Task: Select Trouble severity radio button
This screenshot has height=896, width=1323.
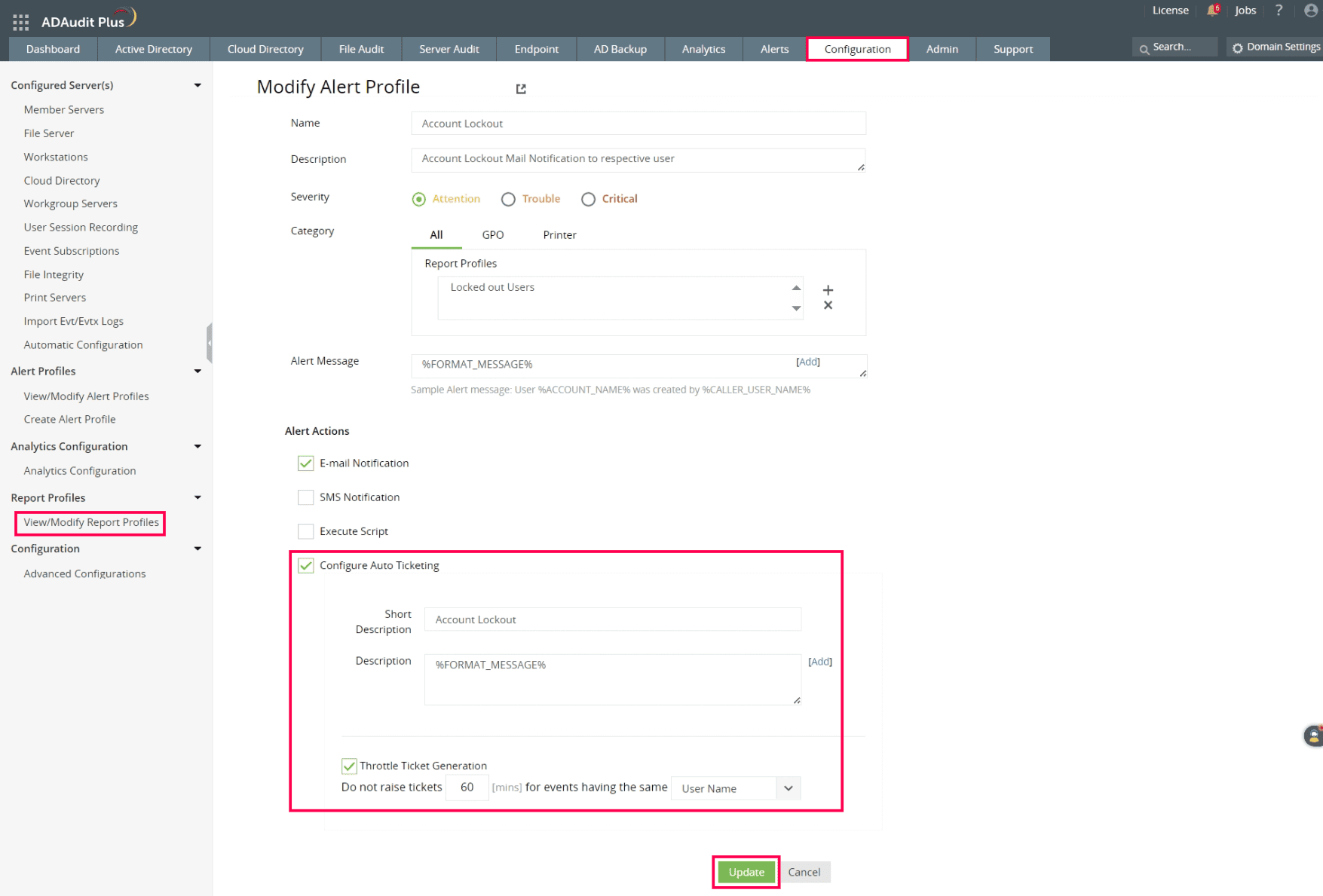Action: (509, 199)
